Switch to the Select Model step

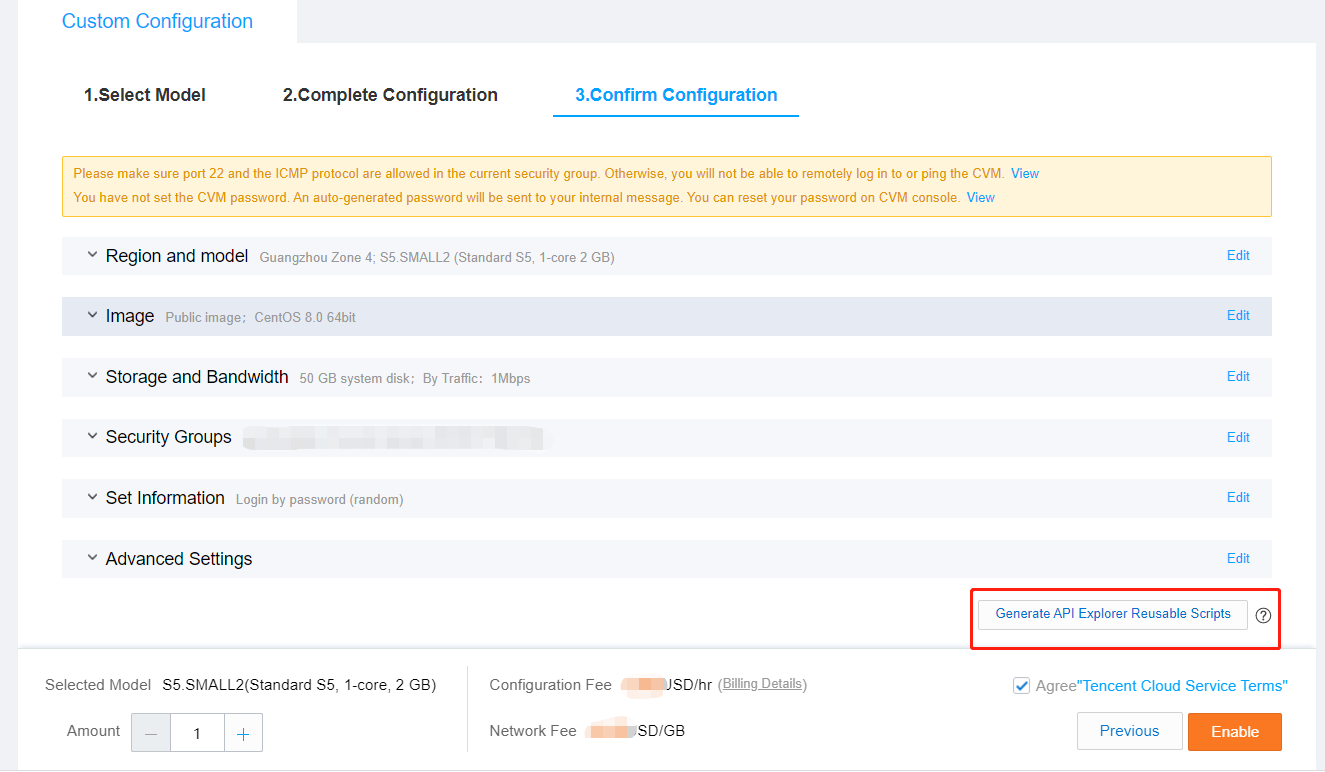pos(145,95)
